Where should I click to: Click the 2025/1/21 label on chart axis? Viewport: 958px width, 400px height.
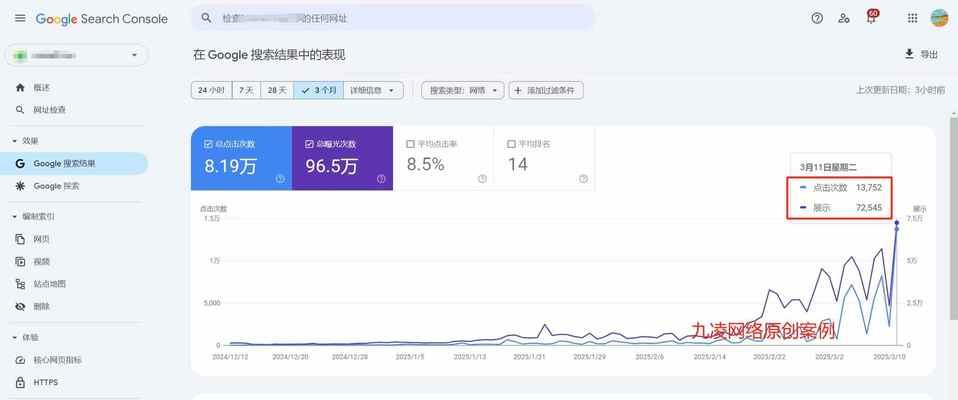(x=528, y=356)
